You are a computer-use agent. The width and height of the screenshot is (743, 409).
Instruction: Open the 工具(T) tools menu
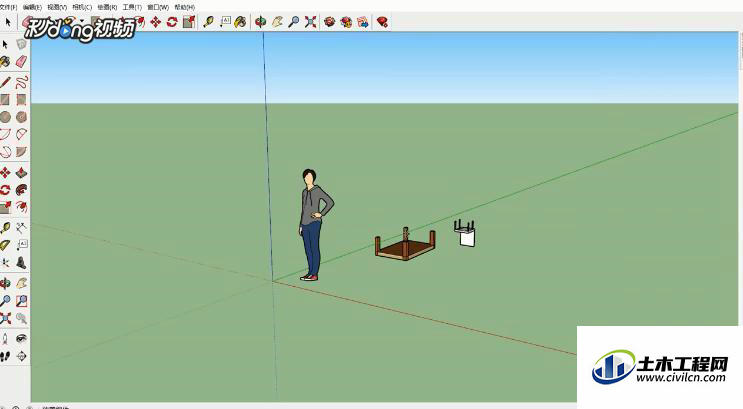click(132, 7)
